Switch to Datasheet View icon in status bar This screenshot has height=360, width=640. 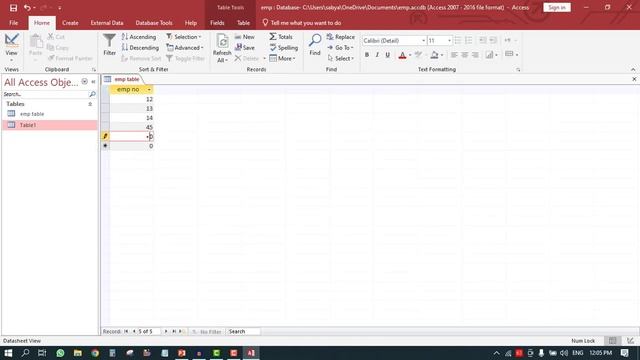point(612,341)
